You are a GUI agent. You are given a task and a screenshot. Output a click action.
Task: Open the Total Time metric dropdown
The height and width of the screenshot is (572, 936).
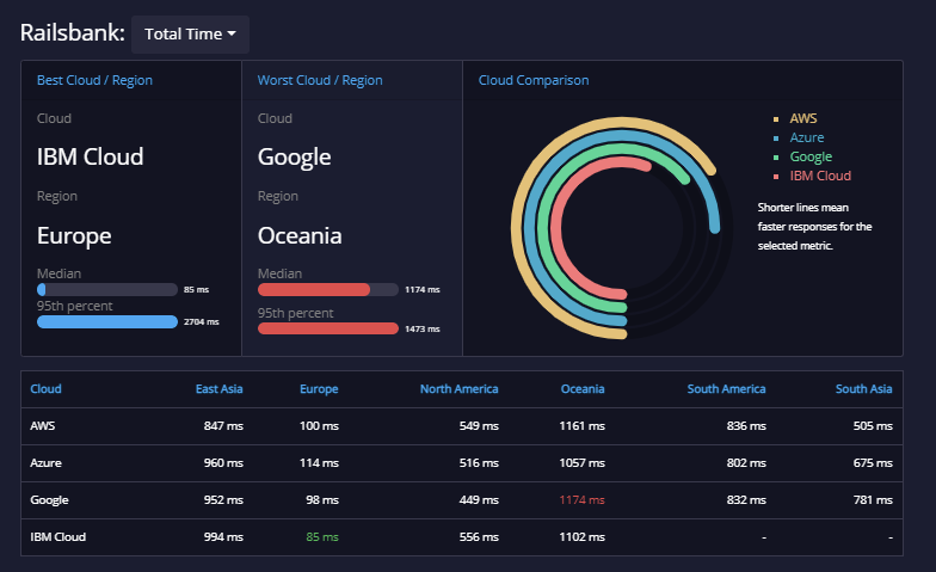190,35
